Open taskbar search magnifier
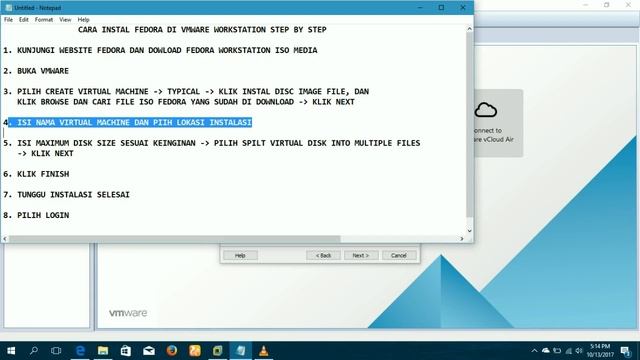 (x=34, y=351)
